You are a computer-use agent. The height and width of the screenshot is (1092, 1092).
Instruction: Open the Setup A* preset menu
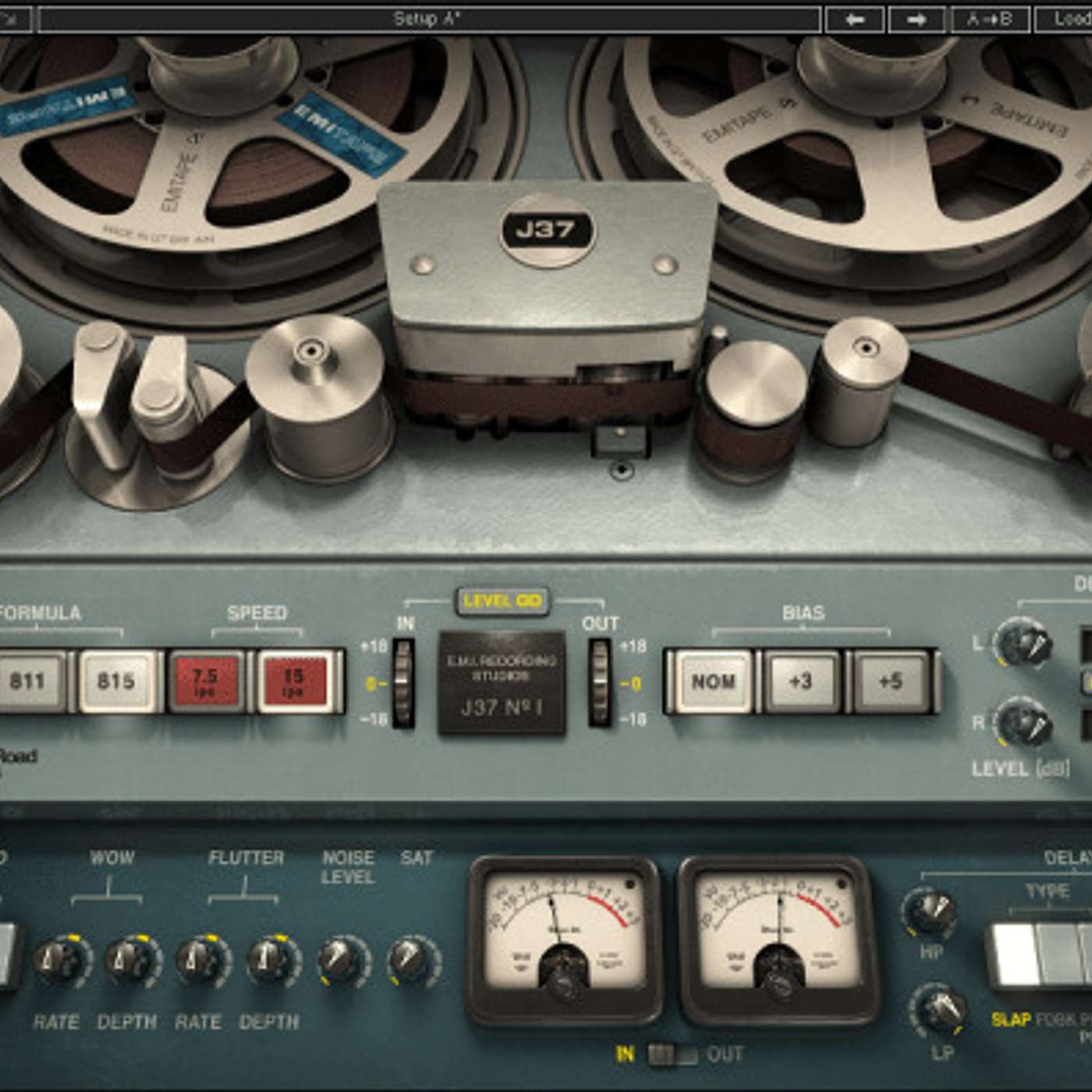point(430,19)
